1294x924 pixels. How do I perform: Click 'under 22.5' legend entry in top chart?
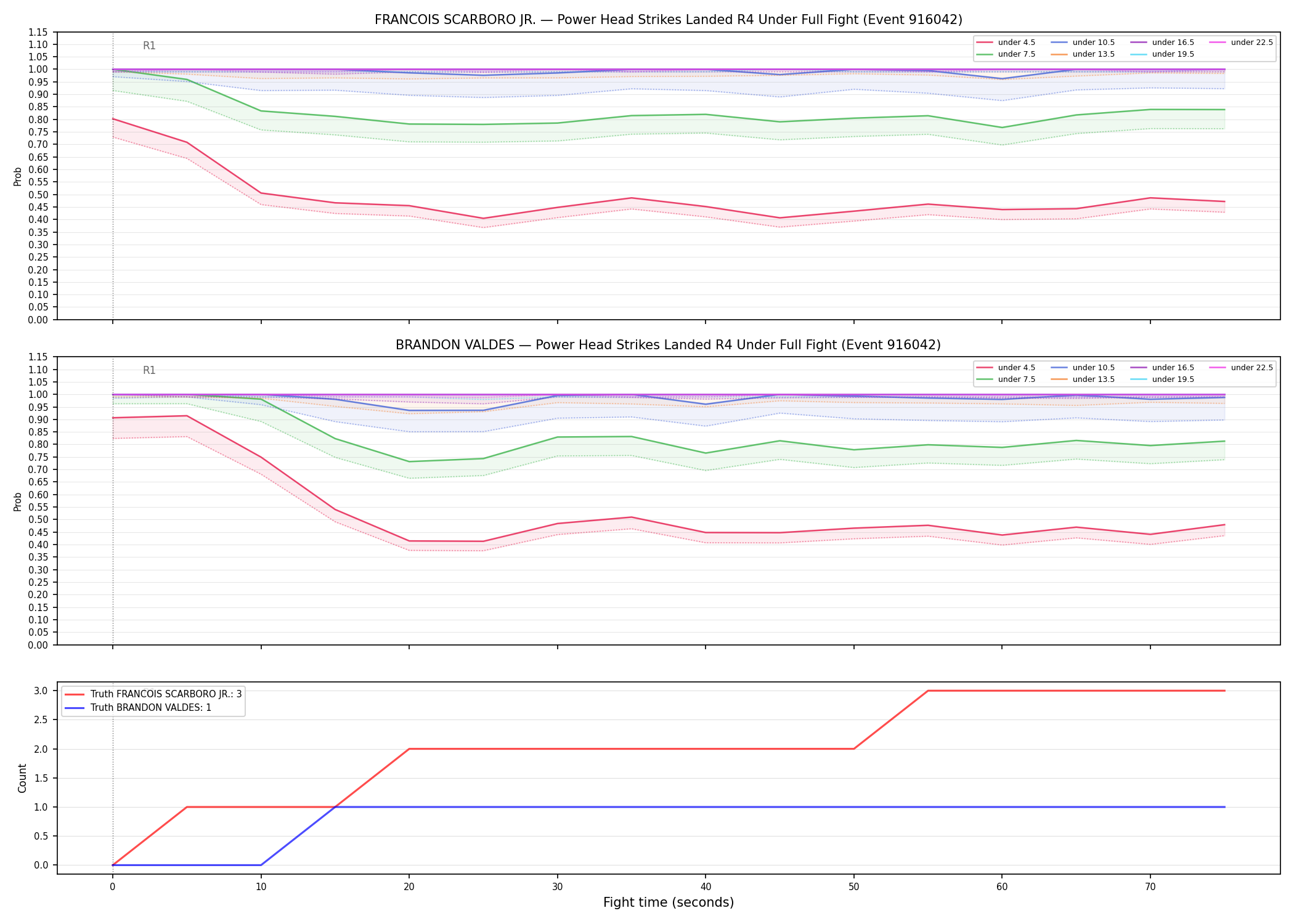1241,43
